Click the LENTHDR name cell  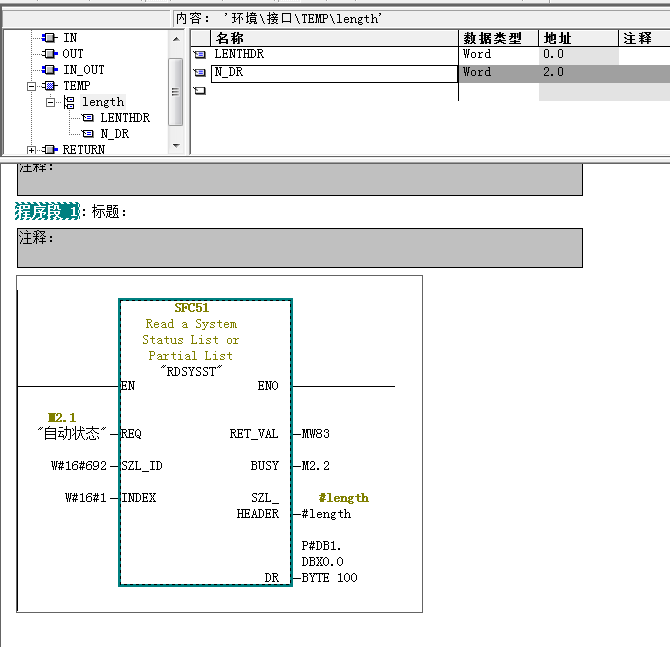335,54
